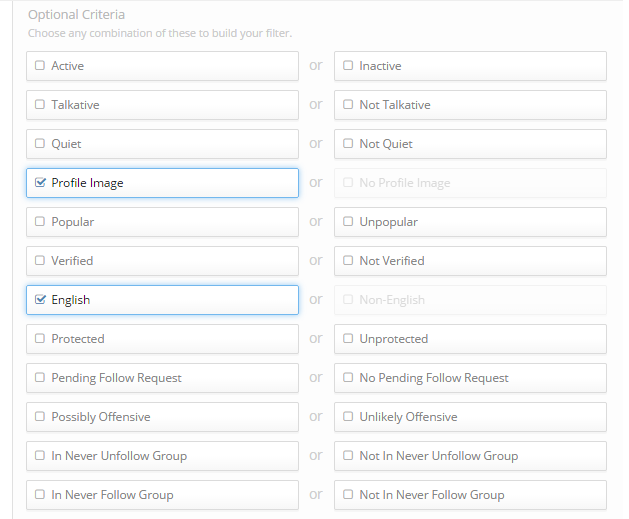Tick the Unlikely Offensive option
Viewport: 629px width, 519px height.
click(348, 416)
